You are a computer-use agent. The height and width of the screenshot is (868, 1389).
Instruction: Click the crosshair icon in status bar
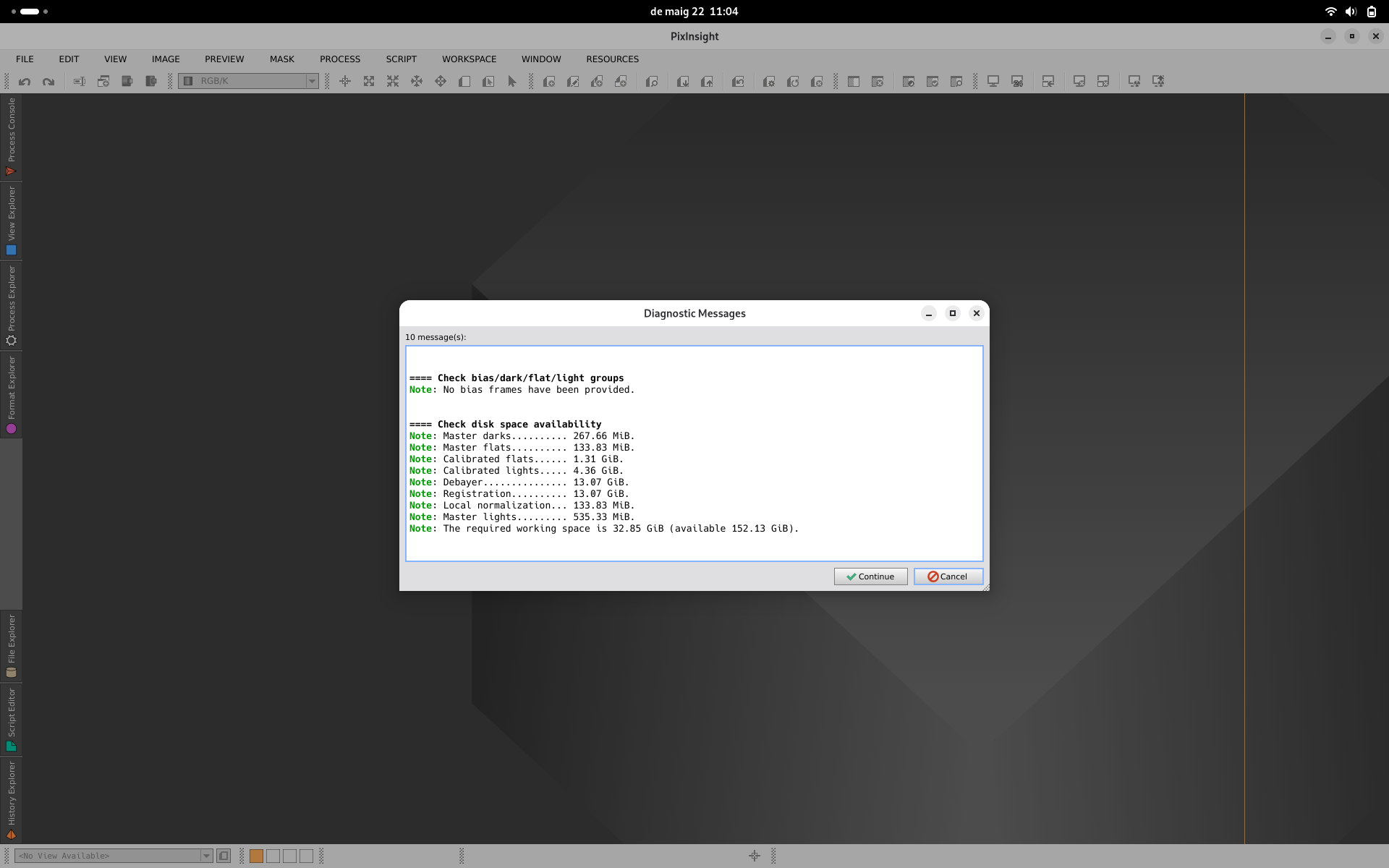pyautogui.click(x=755, y=856)
